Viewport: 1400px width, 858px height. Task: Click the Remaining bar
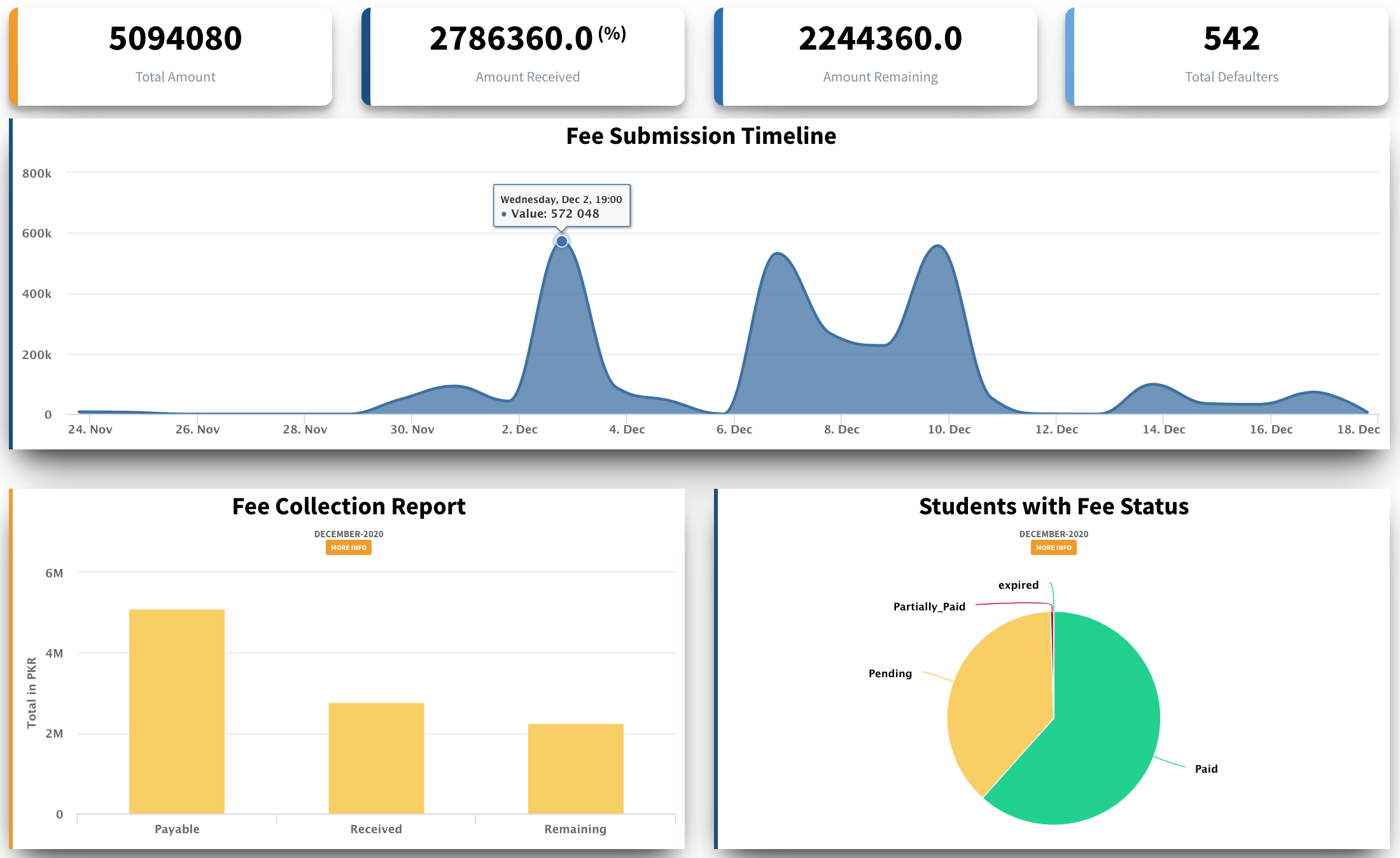(x=575, y=768)
